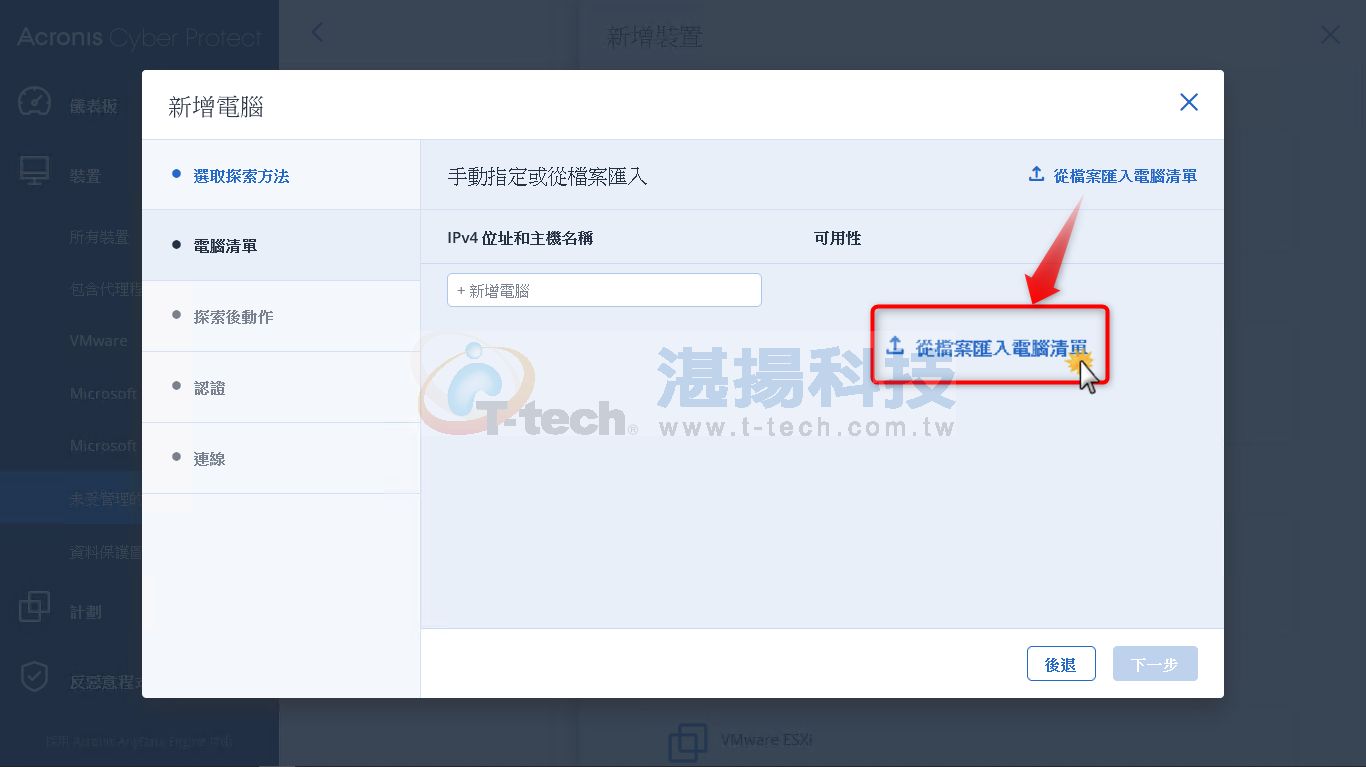Open 所有裝置 in the sidebar
This screenshot has height=767, width=1366.
click(99, 237)
